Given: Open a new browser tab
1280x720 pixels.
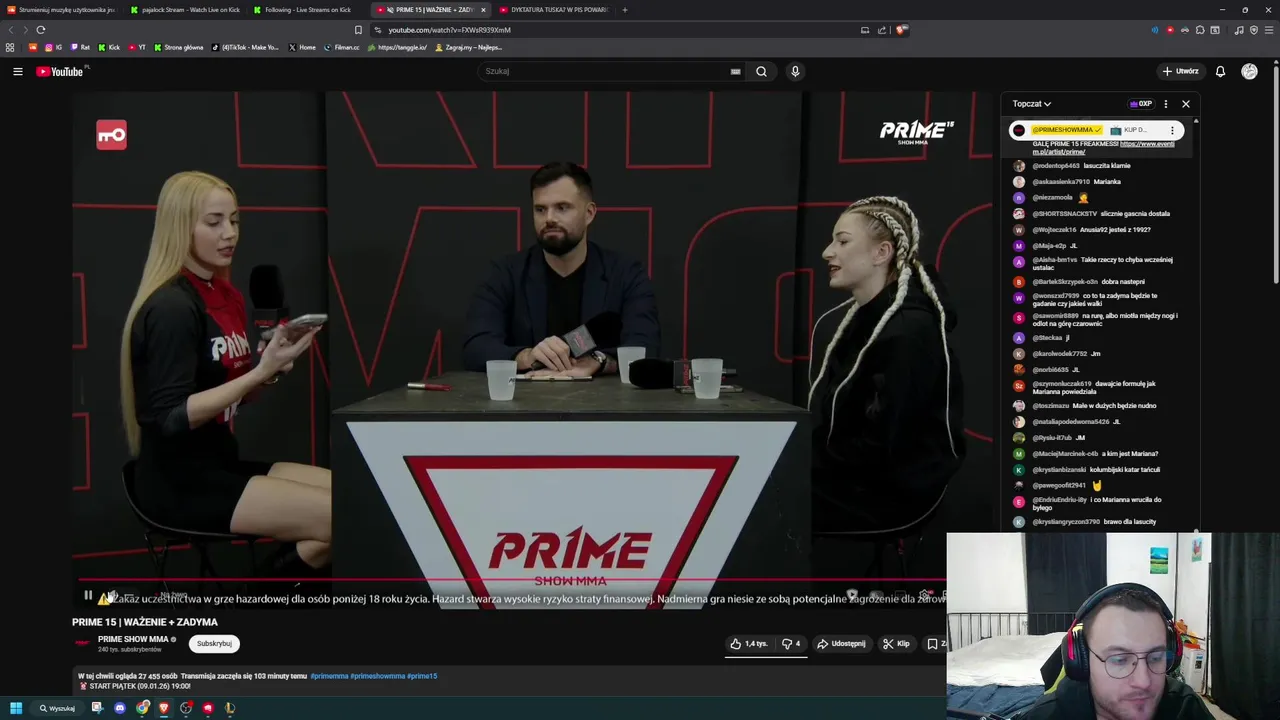Looking at the screenshot, I should tap(625, 10).
